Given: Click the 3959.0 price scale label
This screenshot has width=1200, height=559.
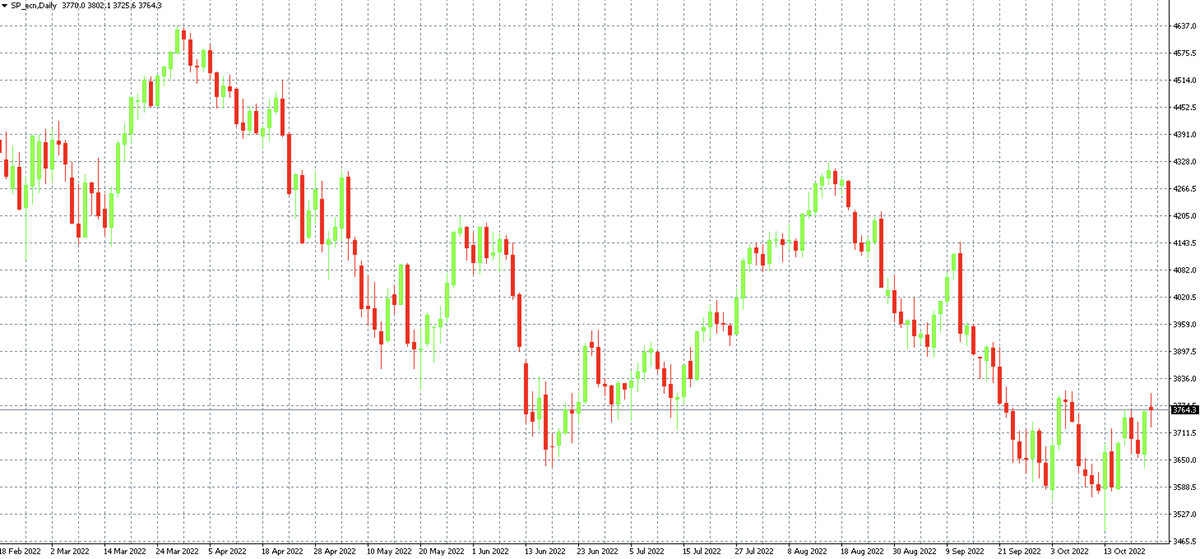Looking at the screenshot, I should [1183, 324].
